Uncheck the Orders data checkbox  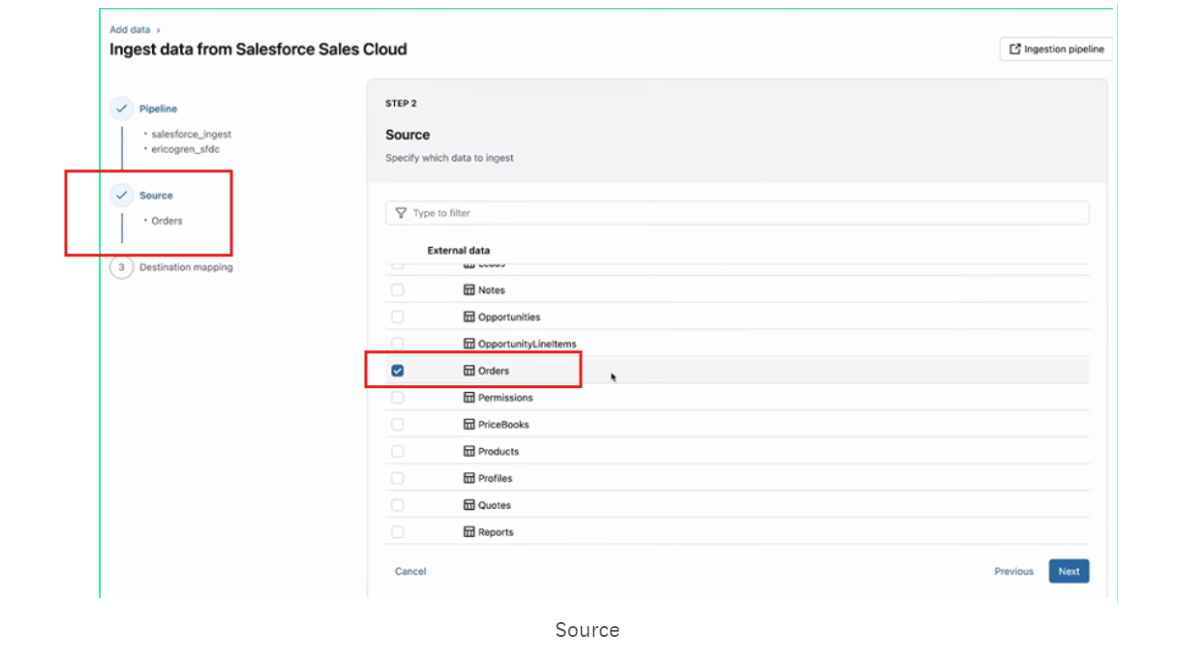(x=397, y=370)
